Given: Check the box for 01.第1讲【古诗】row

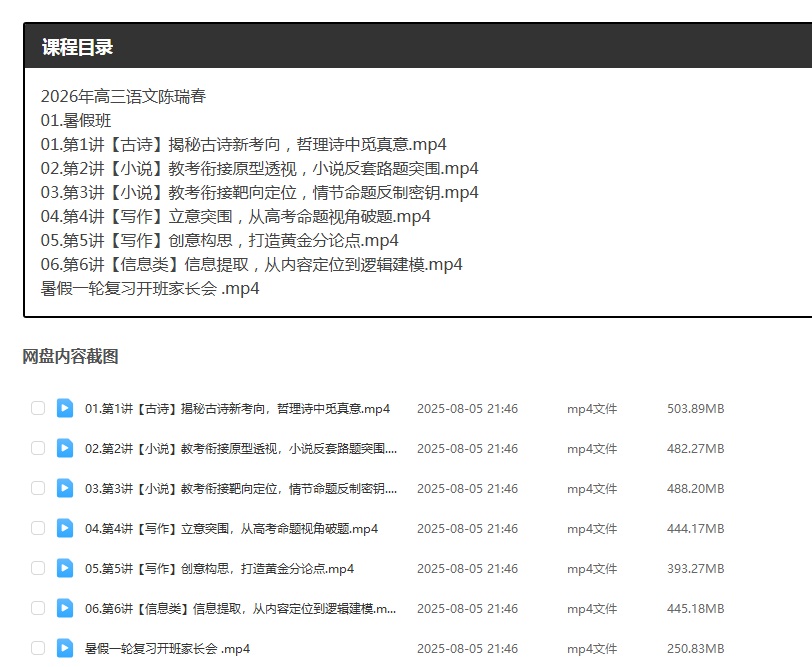Looking at the screenshot, I should coord(38,408).
